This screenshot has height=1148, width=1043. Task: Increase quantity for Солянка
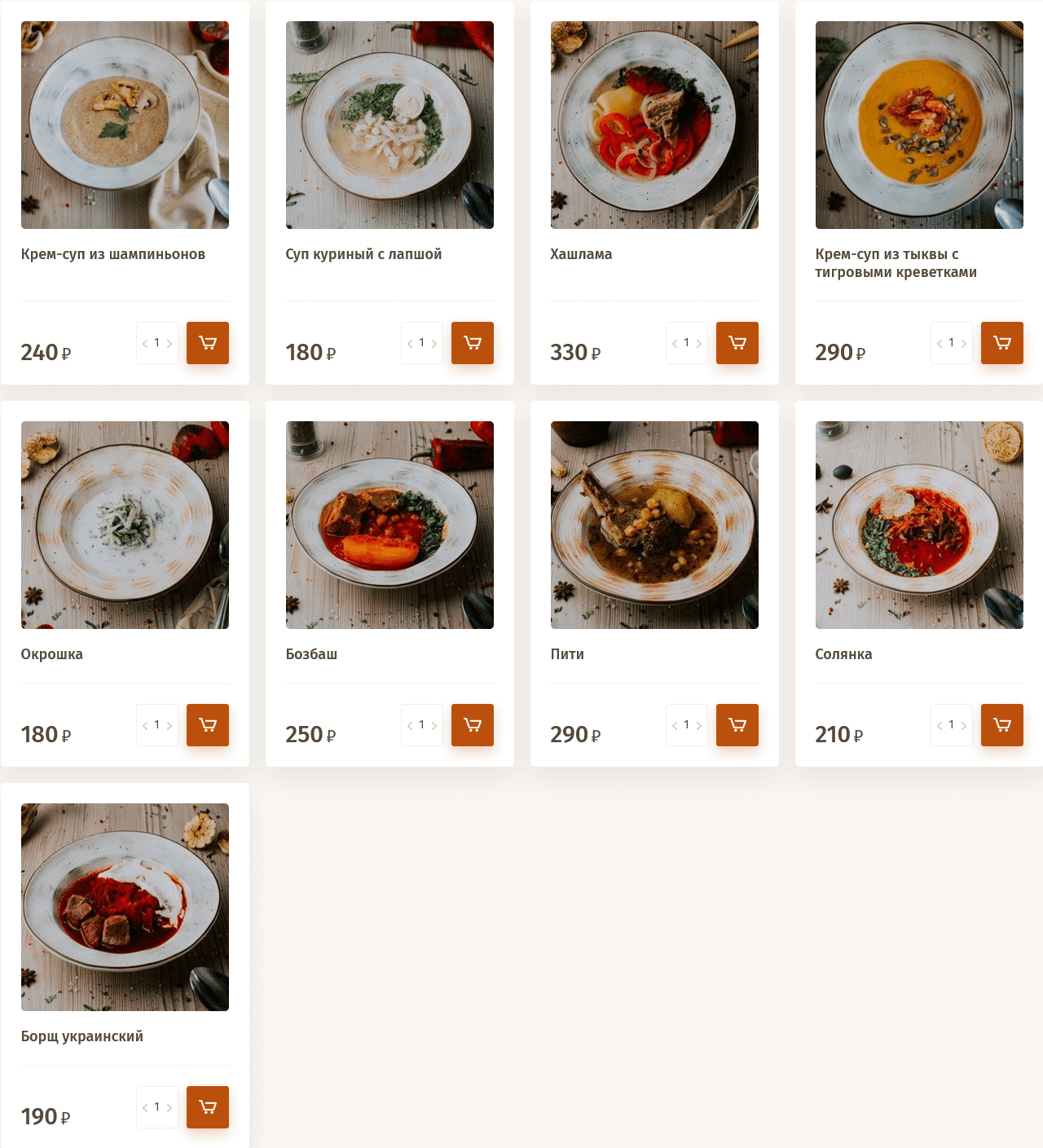point(964,726)
